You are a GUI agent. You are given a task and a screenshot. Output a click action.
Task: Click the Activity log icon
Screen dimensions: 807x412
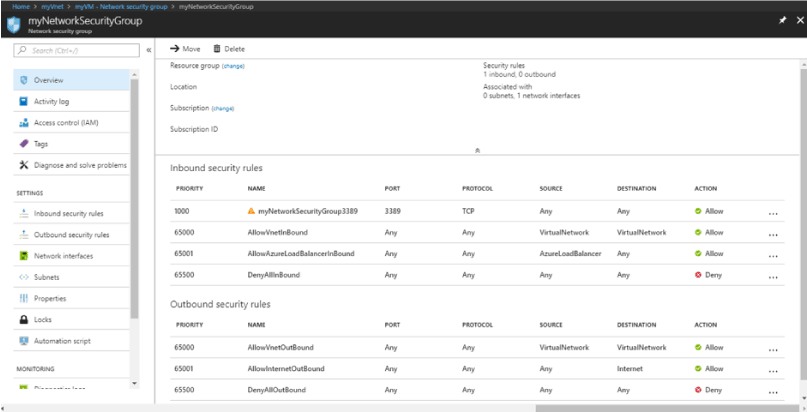[23, 101]
